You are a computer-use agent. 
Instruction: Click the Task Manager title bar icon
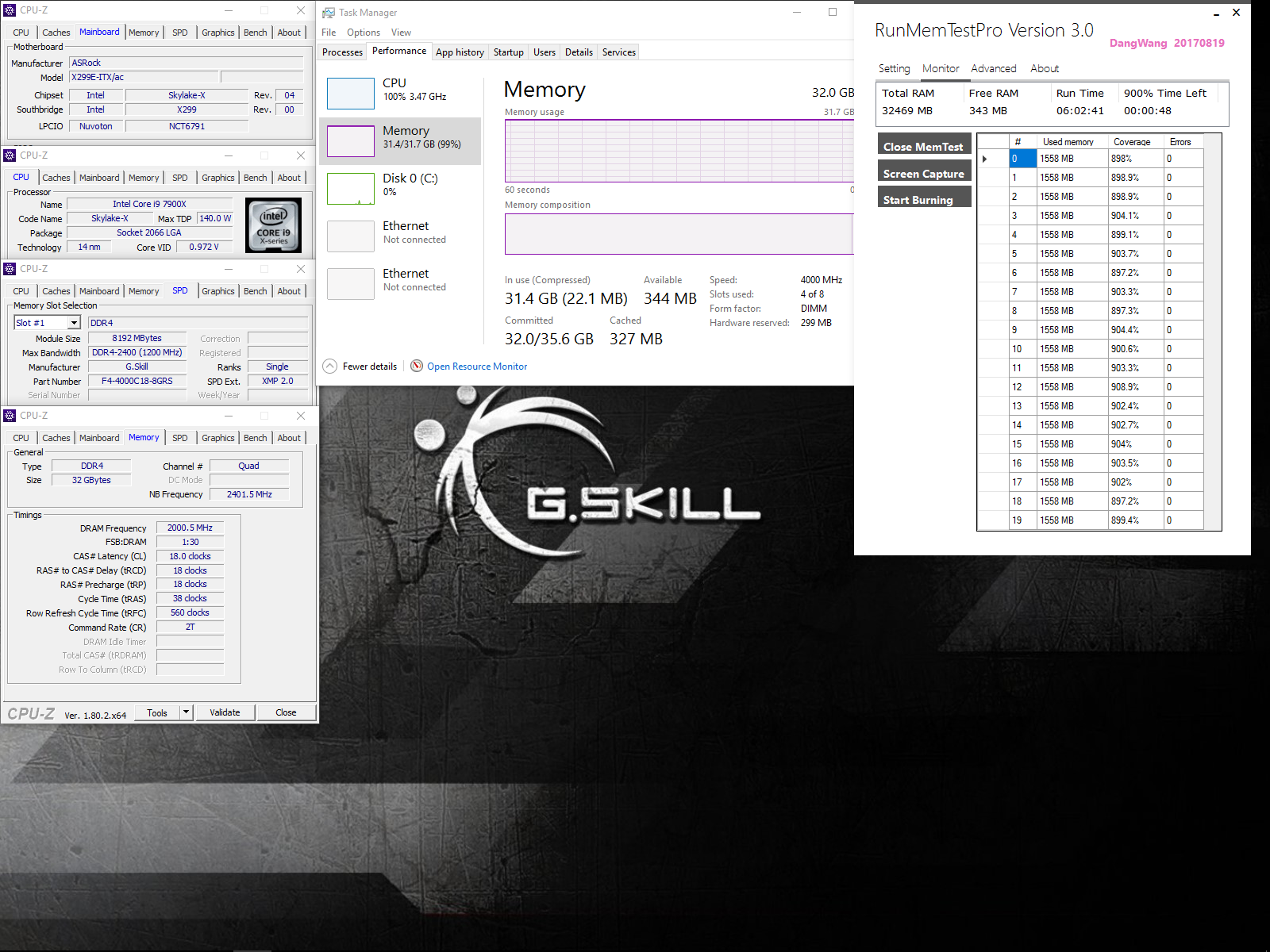pos(329,13)
